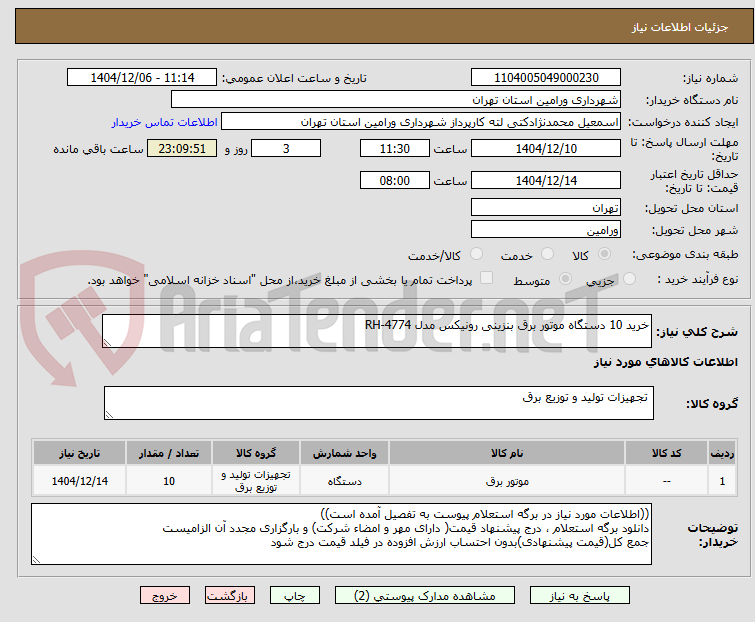Click the buyer organization name field
The width and height of the screenshot is (755, 622).
tap(396, 100)
